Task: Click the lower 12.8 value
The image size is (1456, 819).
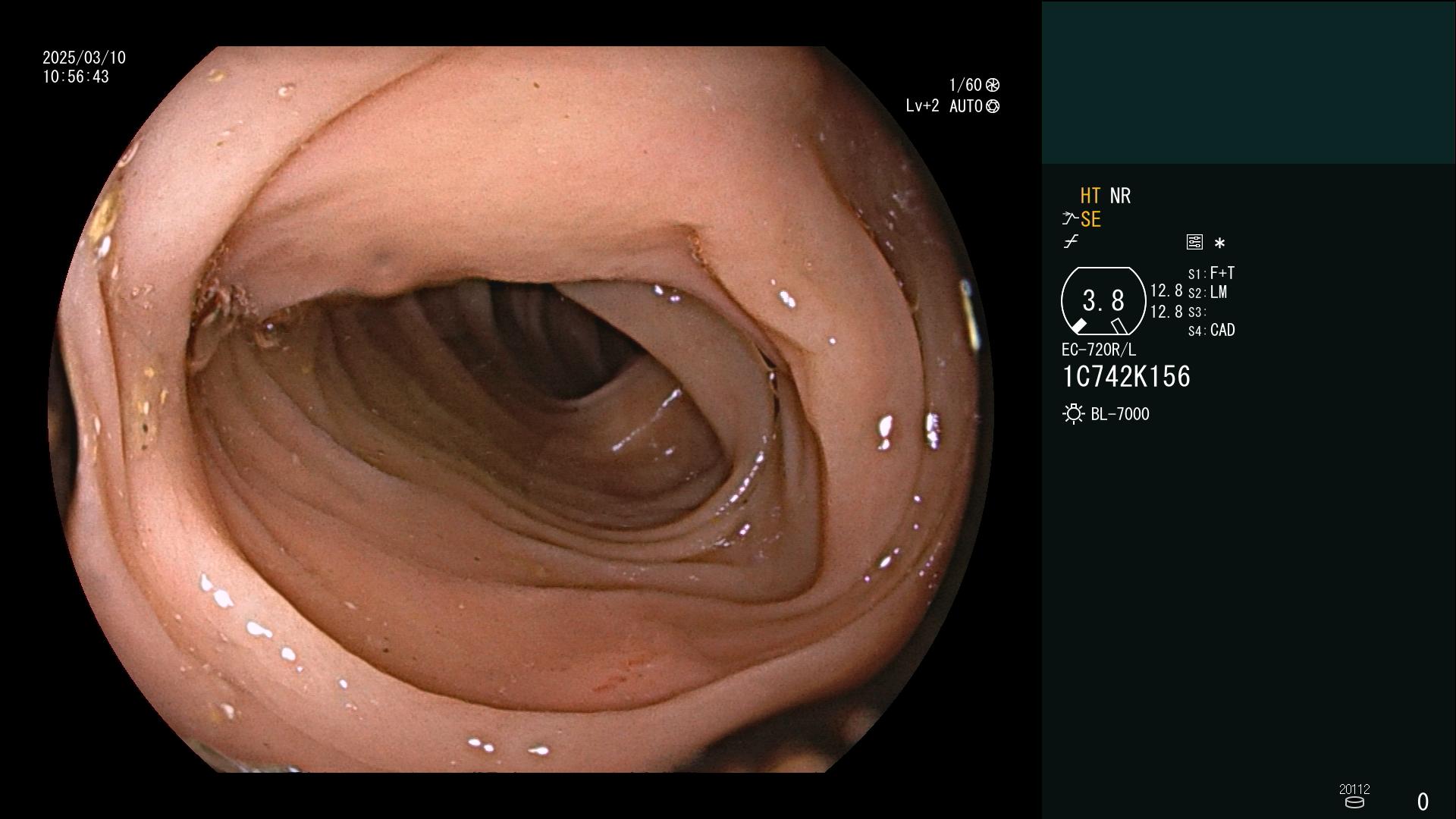Action: tap(1166, 312)
